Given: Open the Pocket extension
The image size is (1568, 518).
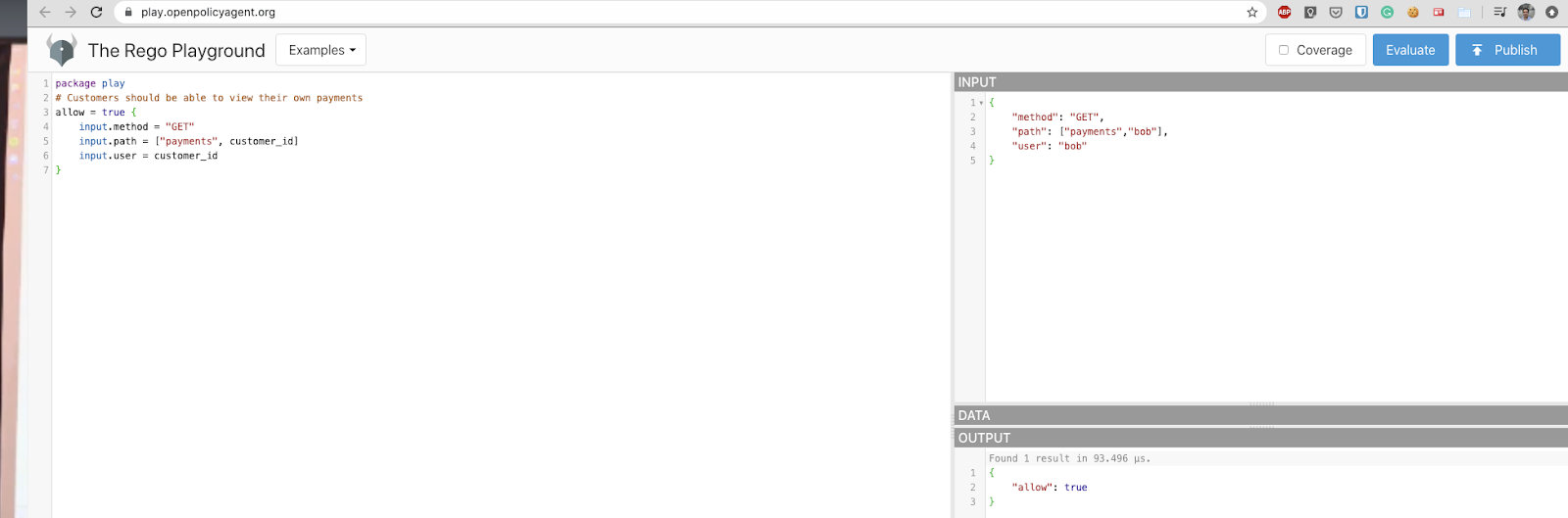Looking at the screenshot, I should tap(1336, 12).
